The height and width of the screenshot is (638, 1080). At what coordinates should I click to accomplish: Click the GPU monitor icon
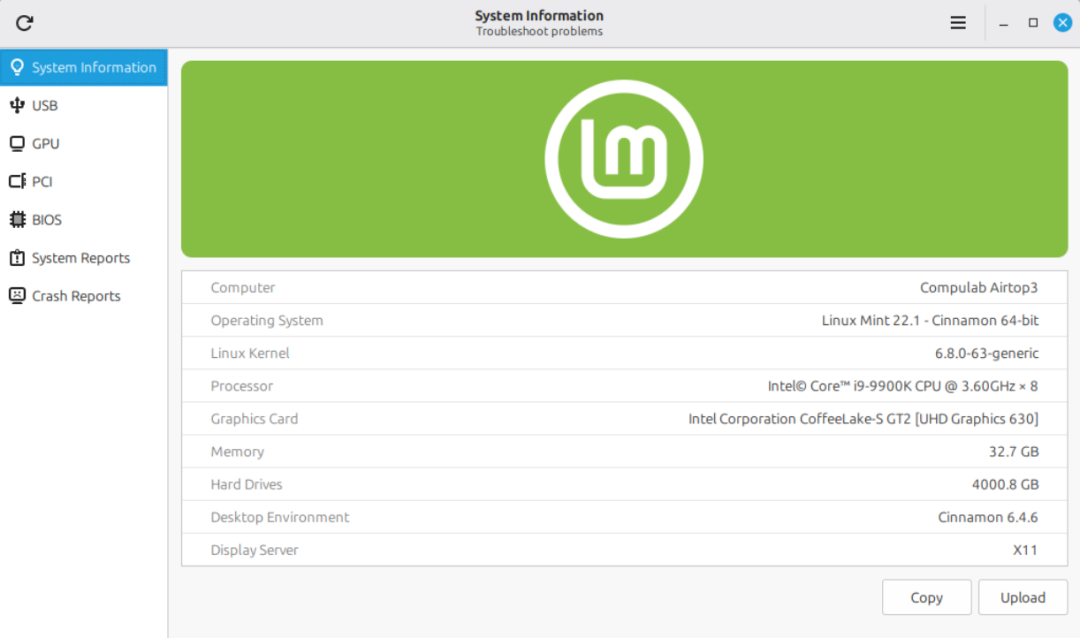click(x=17, y=143)
